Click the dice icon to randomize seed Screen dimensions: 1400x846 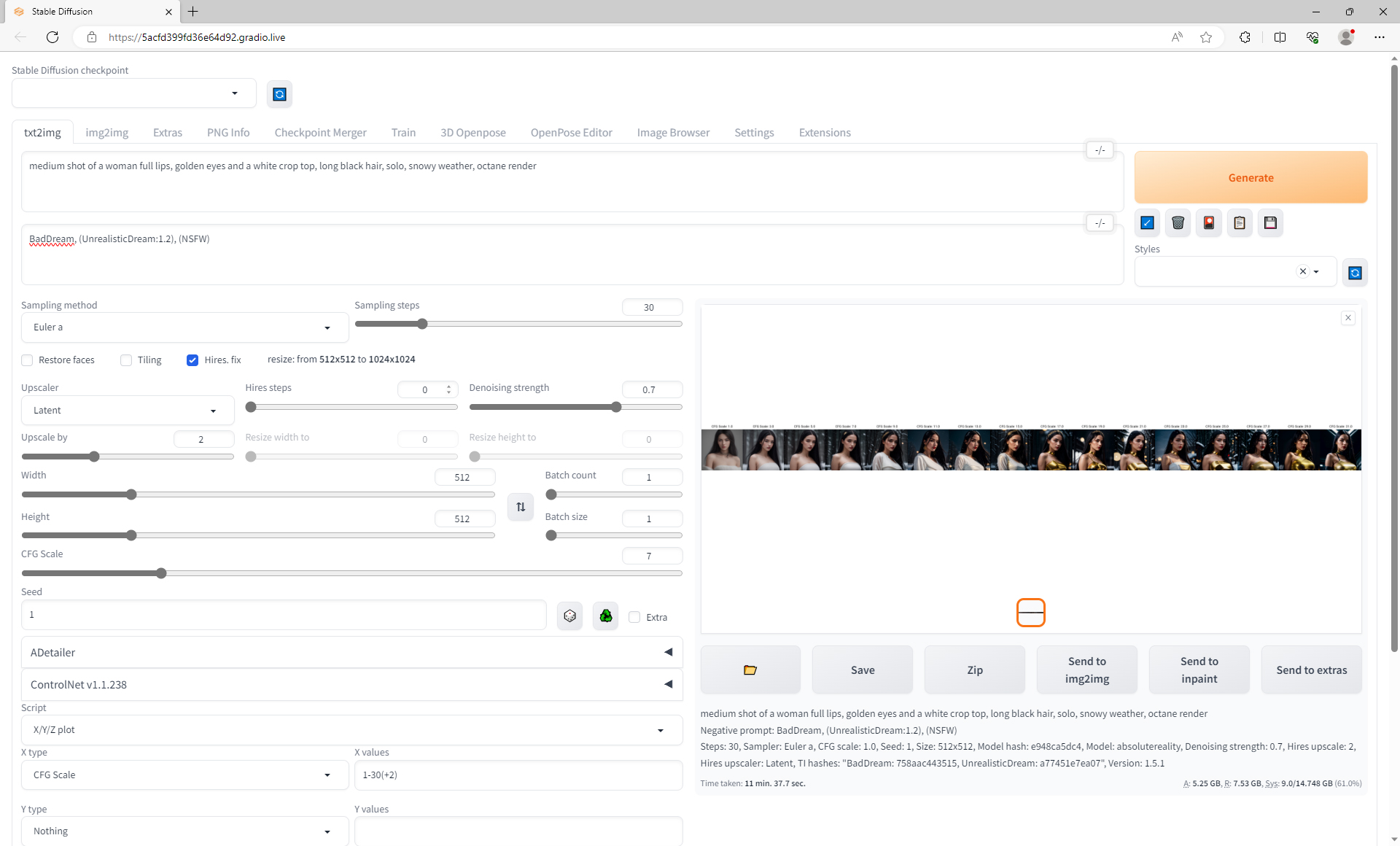[x=569, y=616]
